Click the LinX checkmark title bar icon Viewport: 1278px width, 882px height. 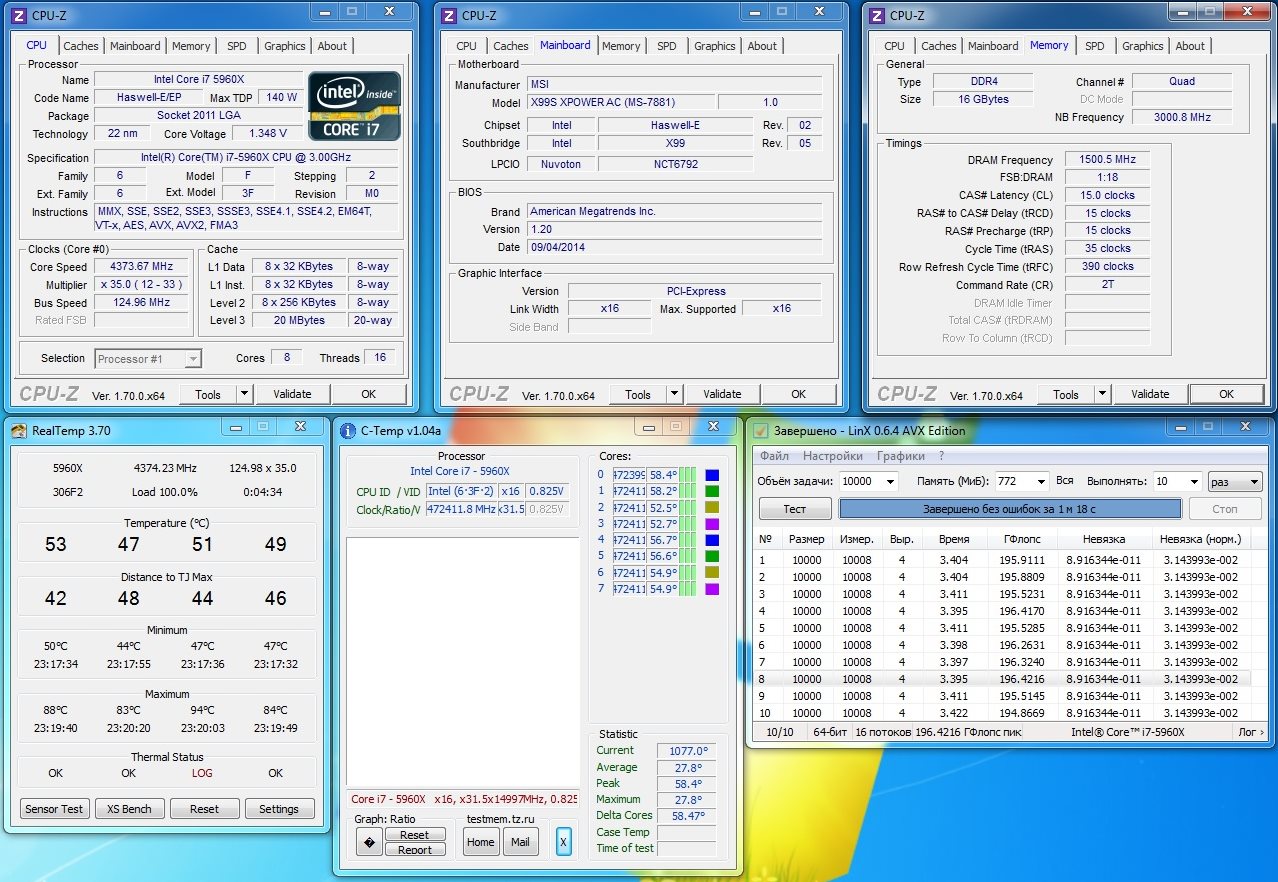tap(761, 431)
